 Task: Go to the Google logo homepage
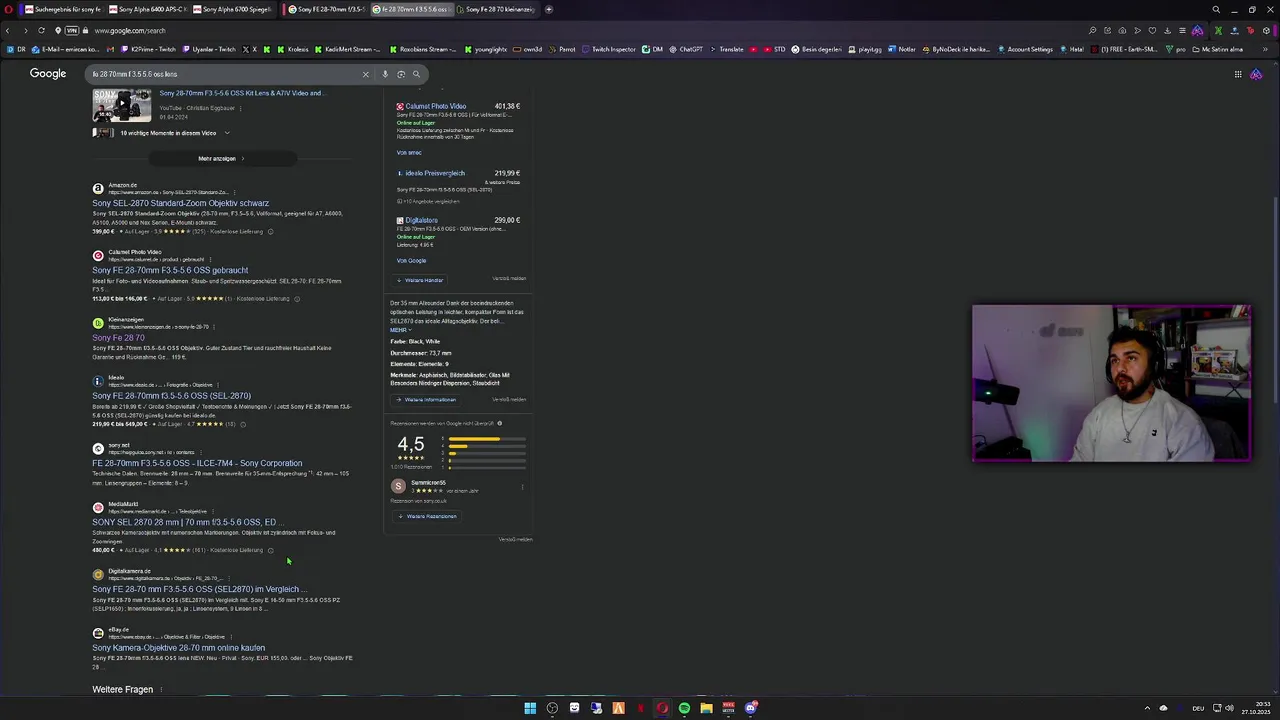[47, 73]
